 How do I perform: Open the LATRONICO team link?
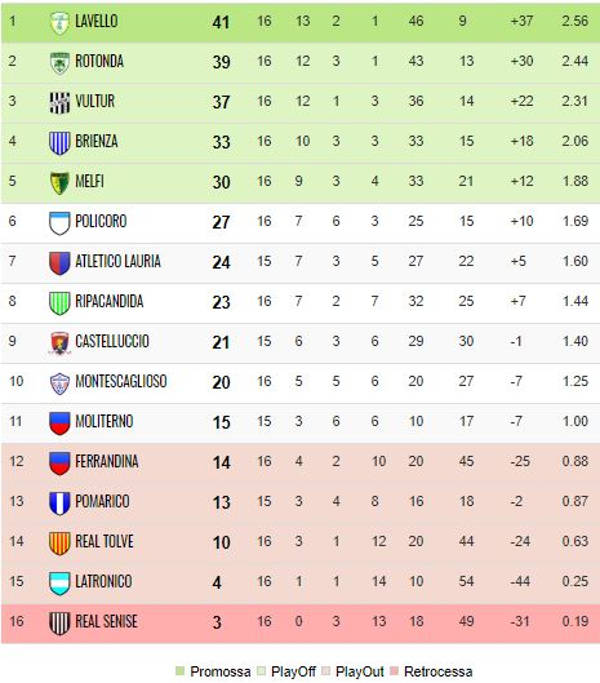coord(104,582)
